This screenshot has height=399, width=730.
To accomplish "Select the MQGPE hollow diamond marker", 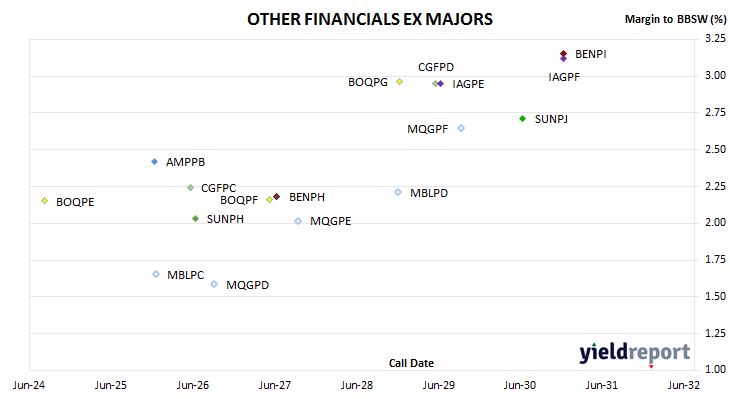I will 298,221.
